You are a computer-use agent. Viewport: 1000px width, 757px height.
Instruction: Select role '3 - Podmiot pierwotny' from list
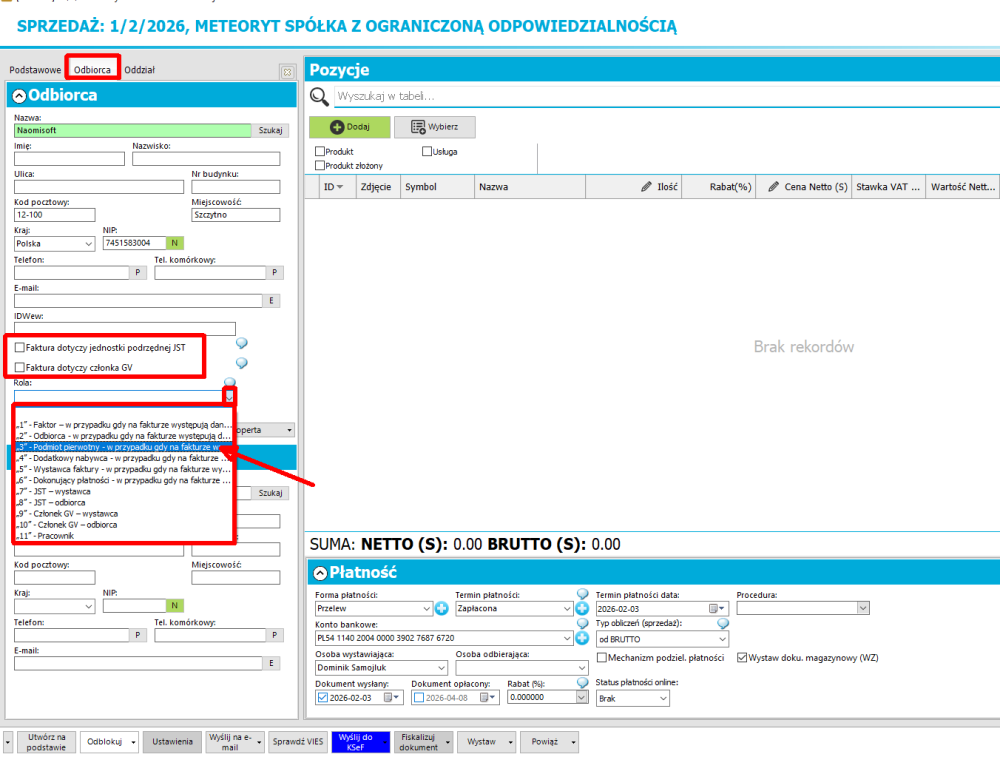120,449
